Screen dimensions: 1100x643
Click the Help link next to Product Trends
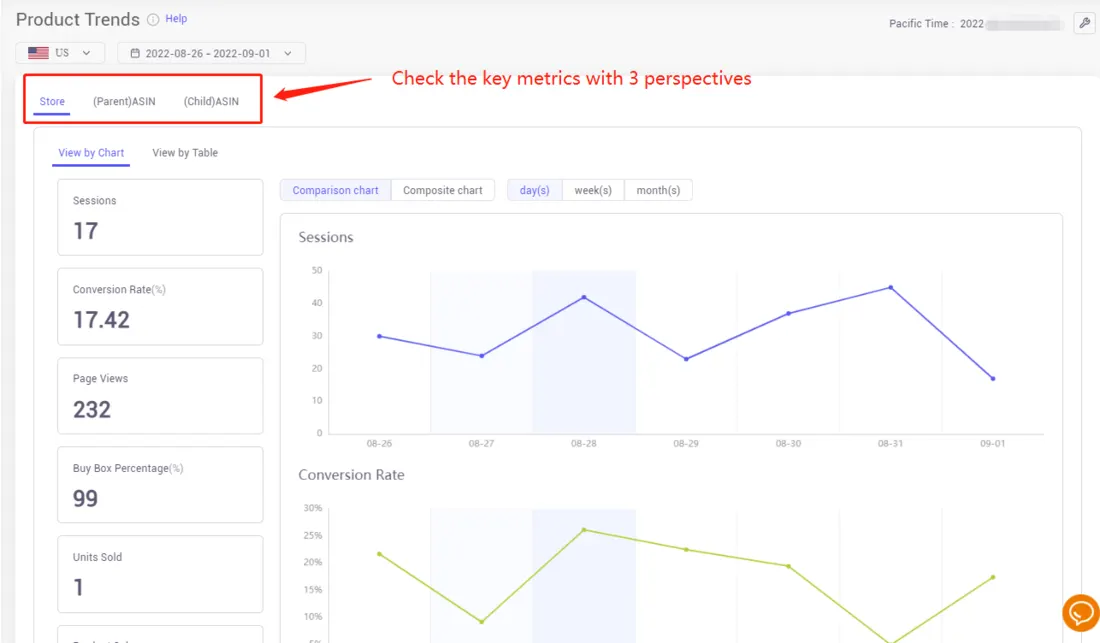[x=178, y=18]
